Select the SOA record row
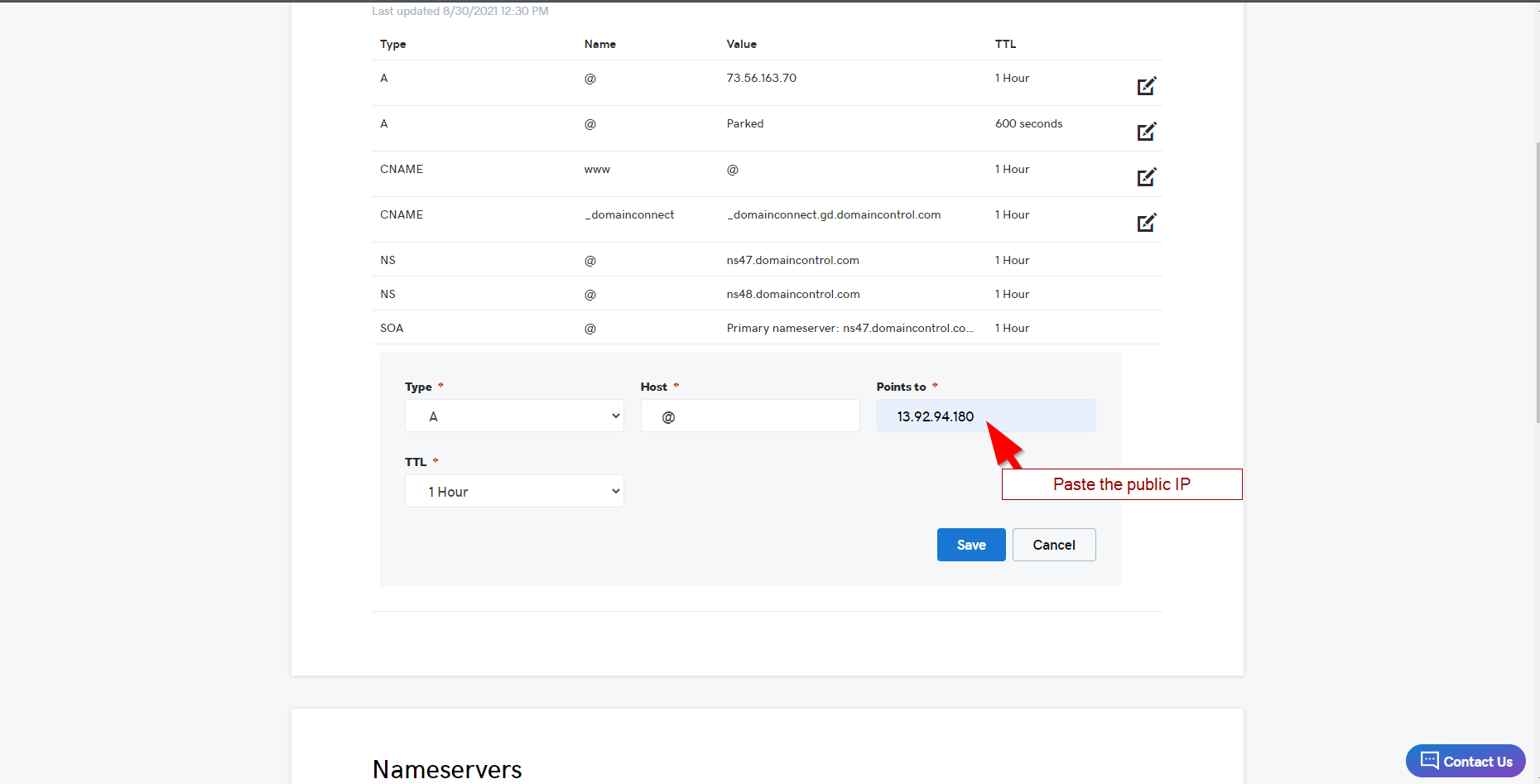The image size is (1540, 784). coord(767,328)
